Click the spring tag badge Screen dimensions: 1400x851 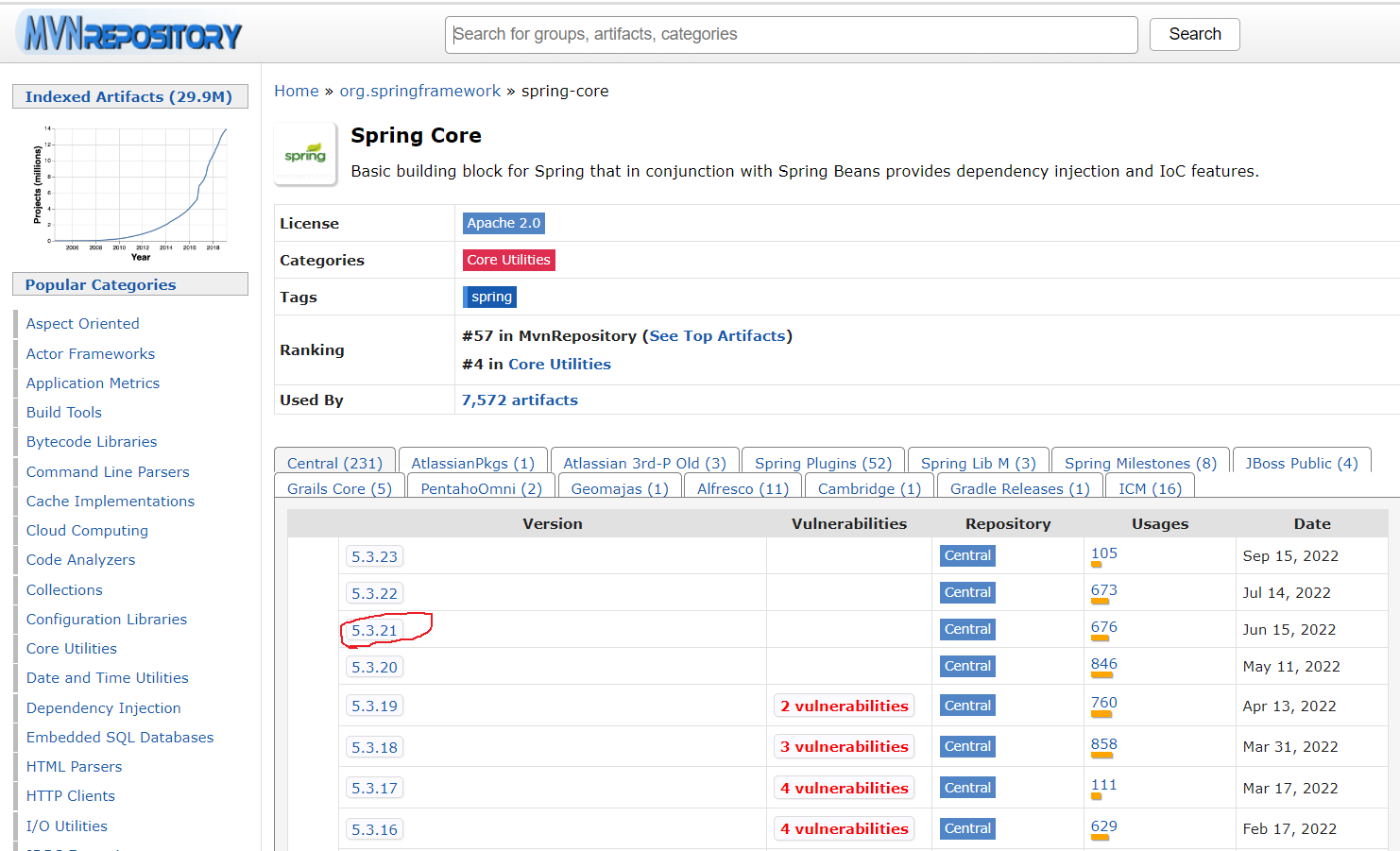(489, 297)
